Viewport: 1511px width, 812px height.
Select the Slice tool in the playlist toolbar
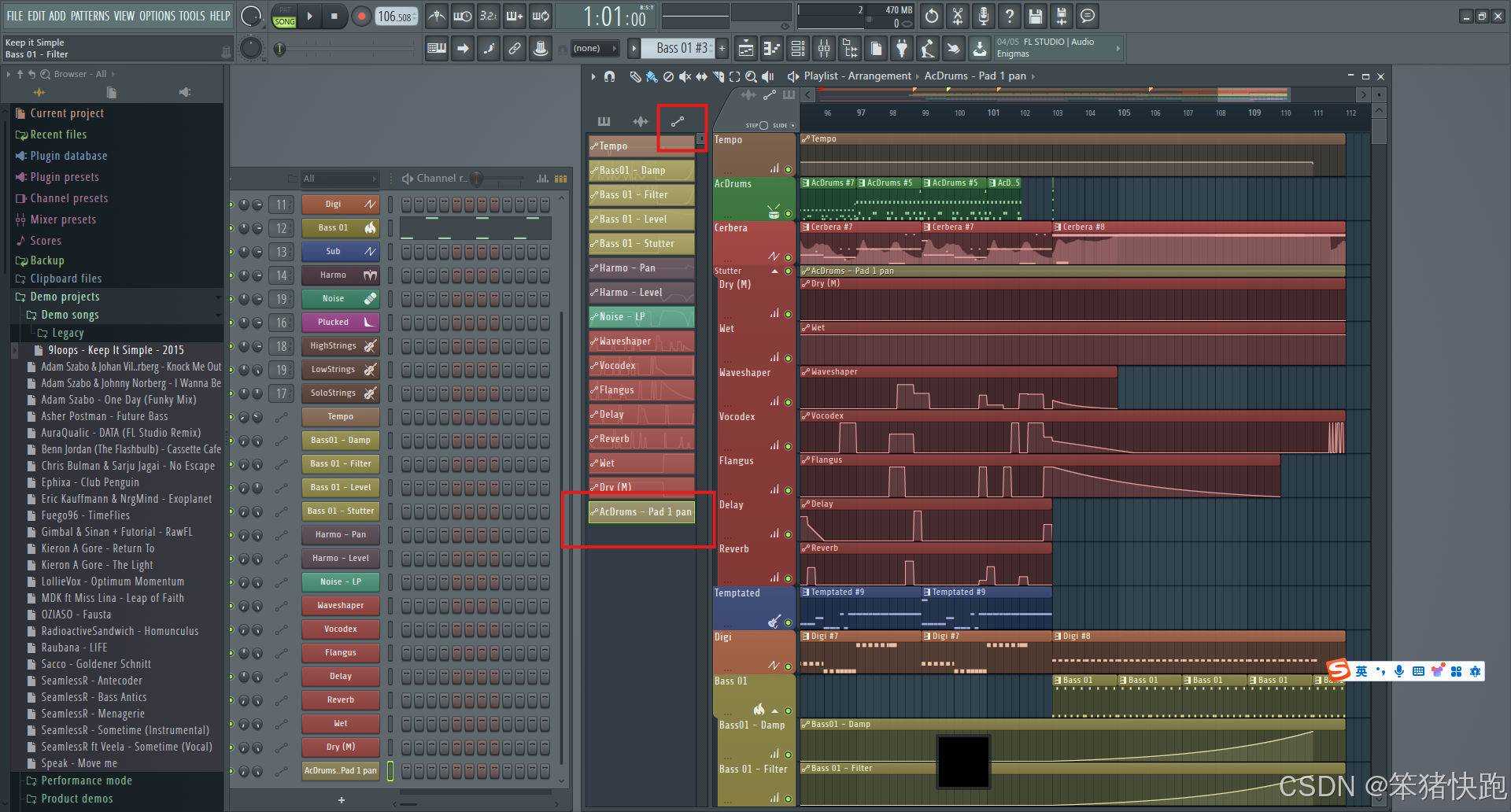[x=717, y=76]
